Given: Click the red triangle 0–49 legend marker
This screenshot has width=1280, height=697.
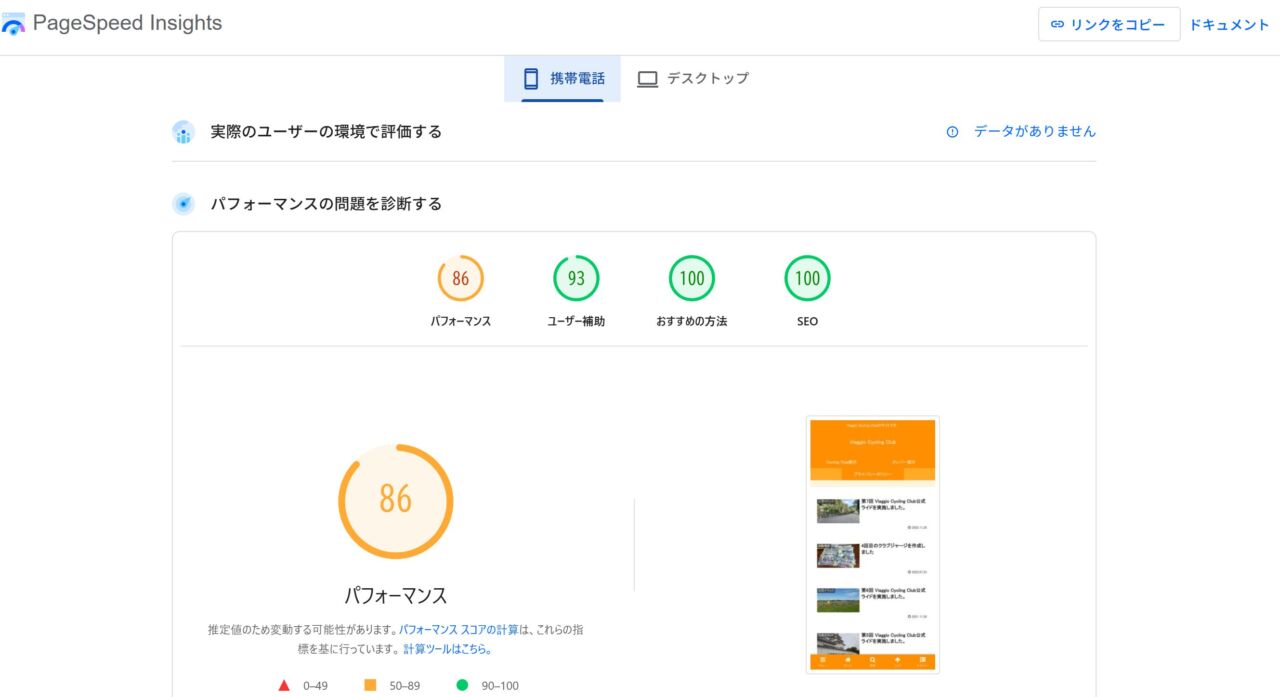Looking at the screenshot, I should coord(284,686).
